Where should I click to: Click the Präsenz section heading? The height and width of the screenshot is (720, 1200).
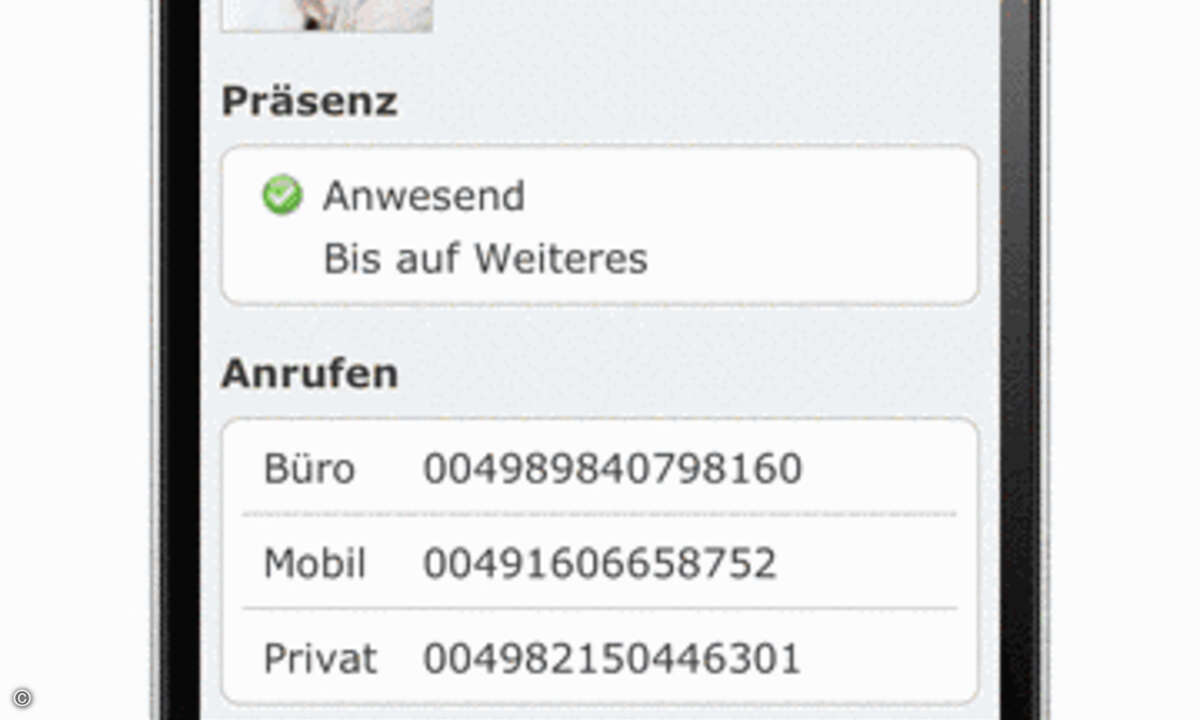(309, 101)
